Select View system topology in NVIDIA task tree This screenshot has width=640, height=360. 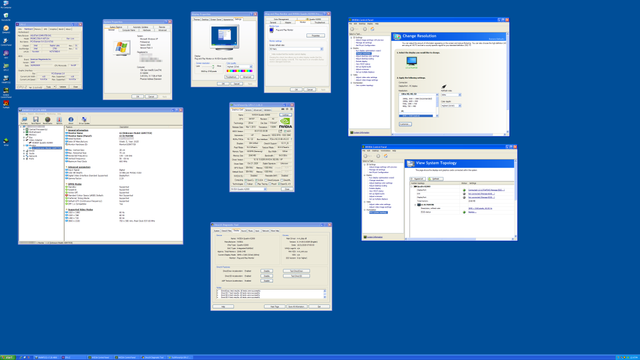(378, 212)
